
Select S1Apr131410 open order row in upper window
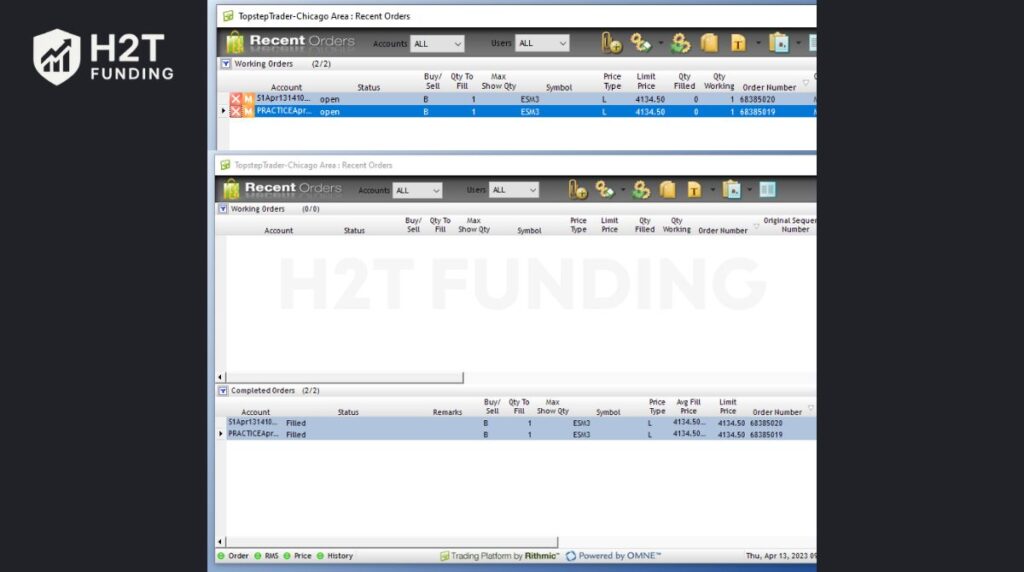[x=522, y=99]
